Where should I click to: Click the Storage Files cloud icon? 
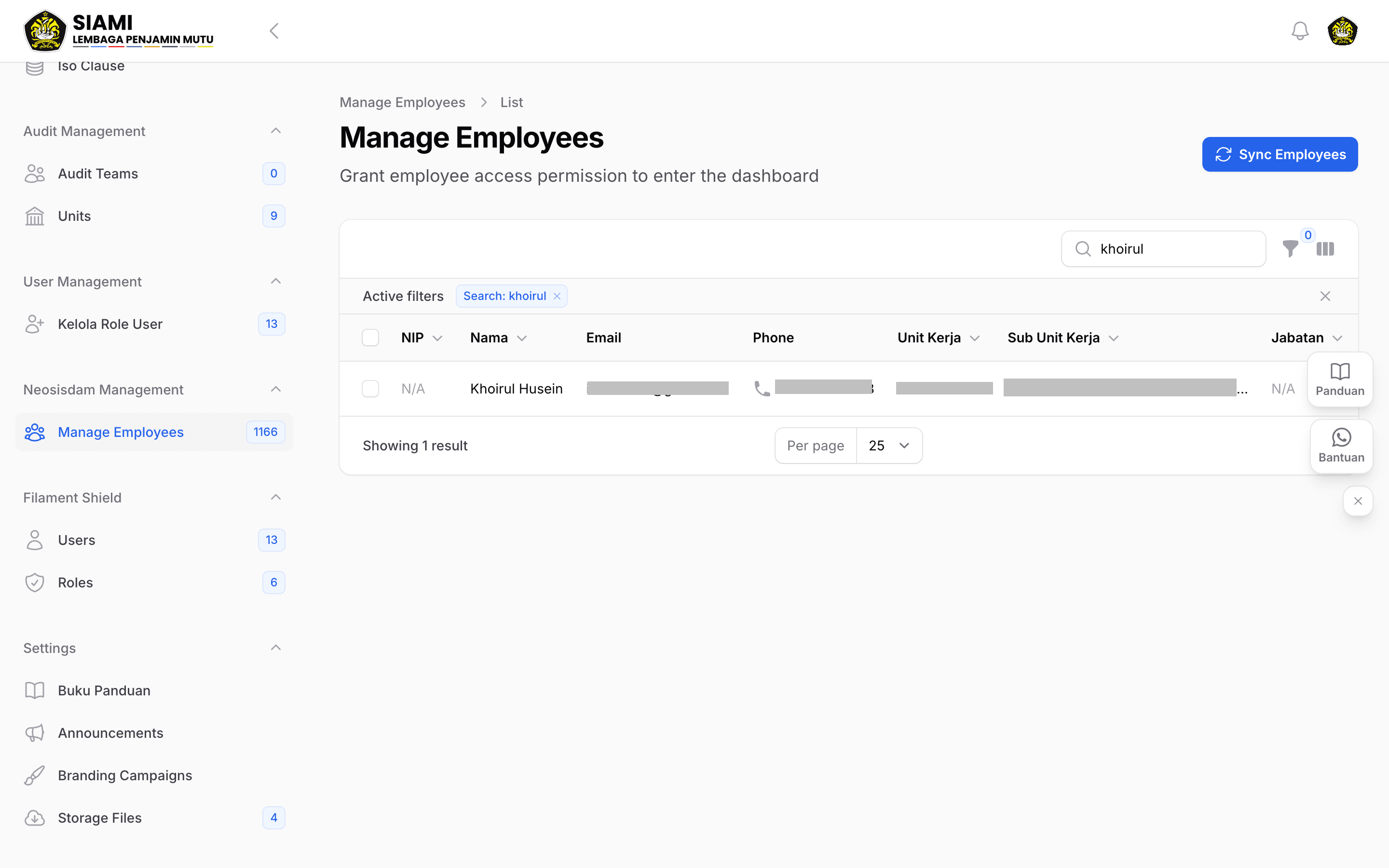pos(34,817)
